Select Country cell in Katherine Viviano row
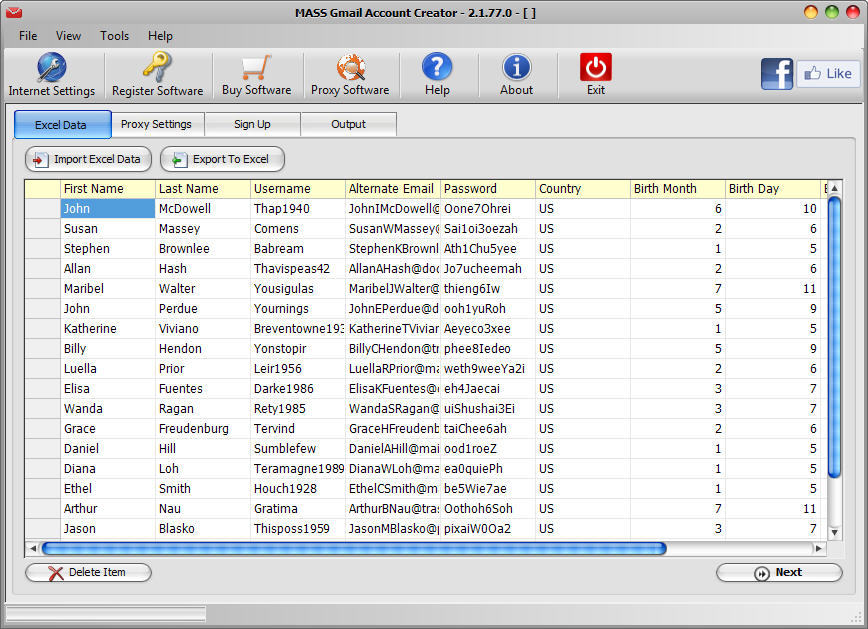The width and height of the screenshot is (868, 629). (583, 328)
